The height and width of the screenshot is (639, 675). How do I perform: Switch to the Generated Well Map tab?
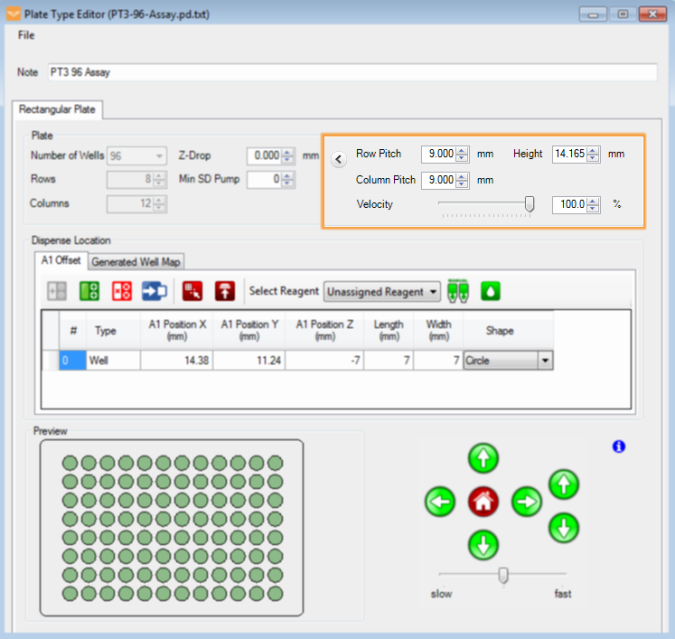coord(137,262)
